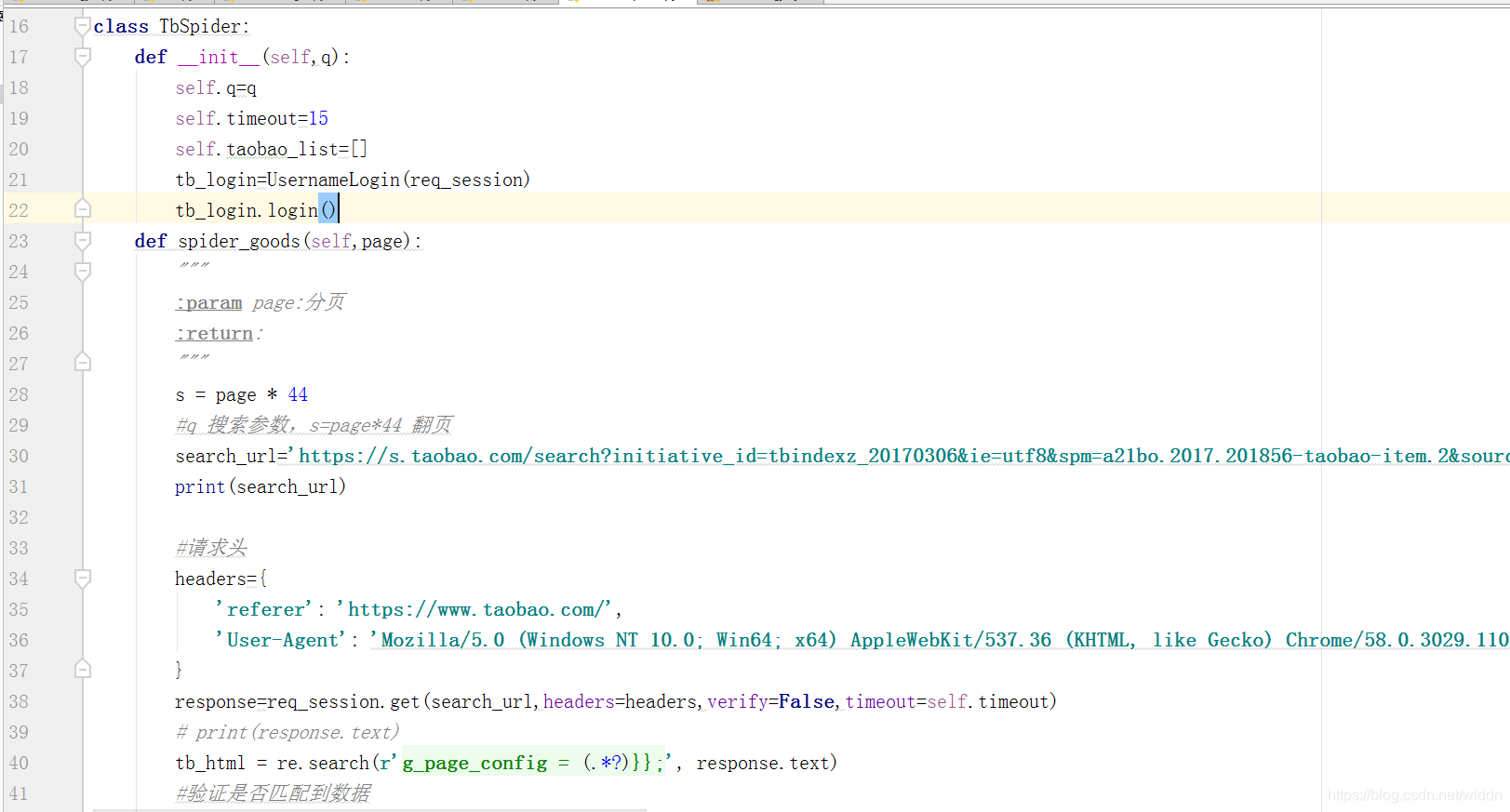Viewport: 1510px width, 812px height.
Task: Click on 'class TbSpider:' declaration
Action: point(171,26)
